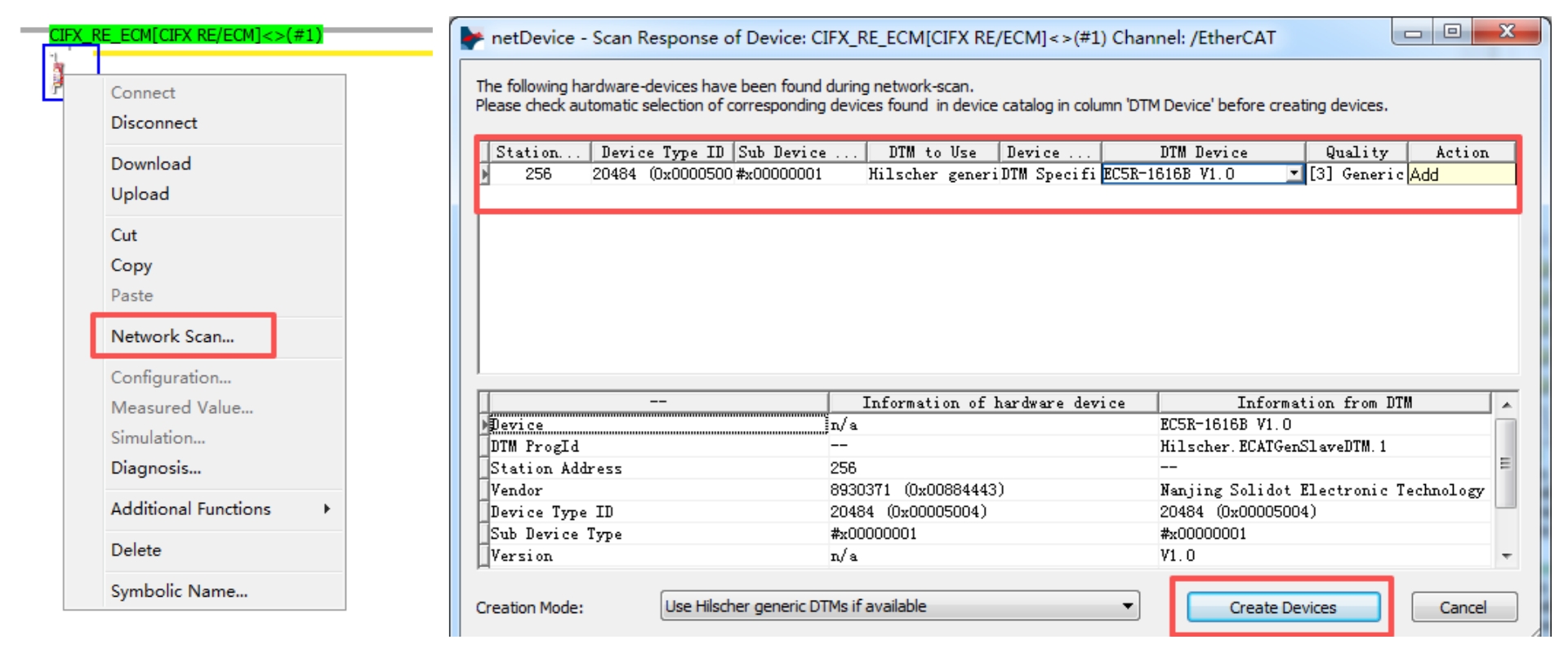
Task: Click the netDevice window title icon
Action: pyautogui.click(x=472, y=38)
